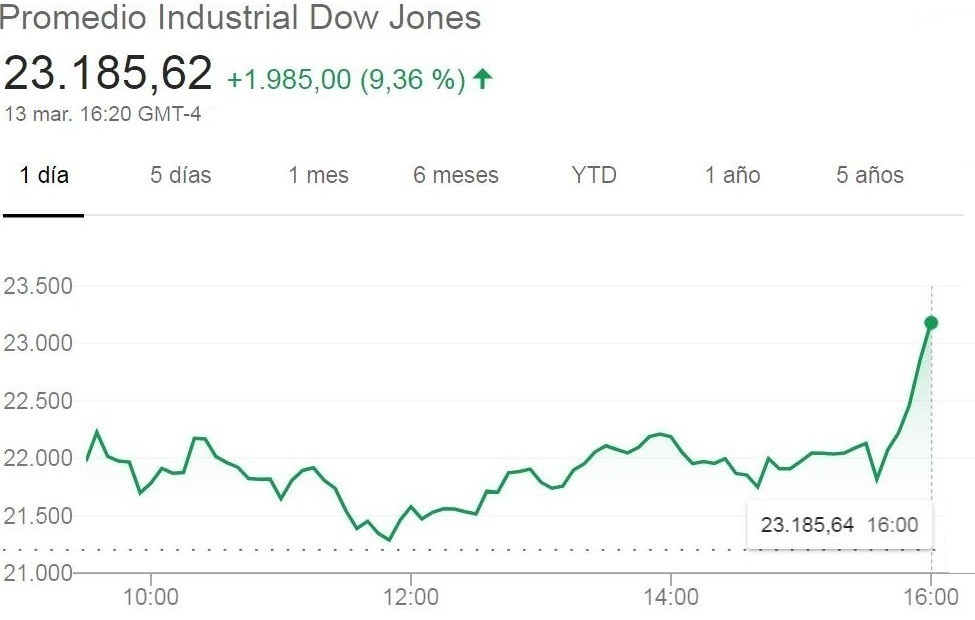The image size is (975, 620).
Task: Click the green up arrow icon
Action: (483, 79)
